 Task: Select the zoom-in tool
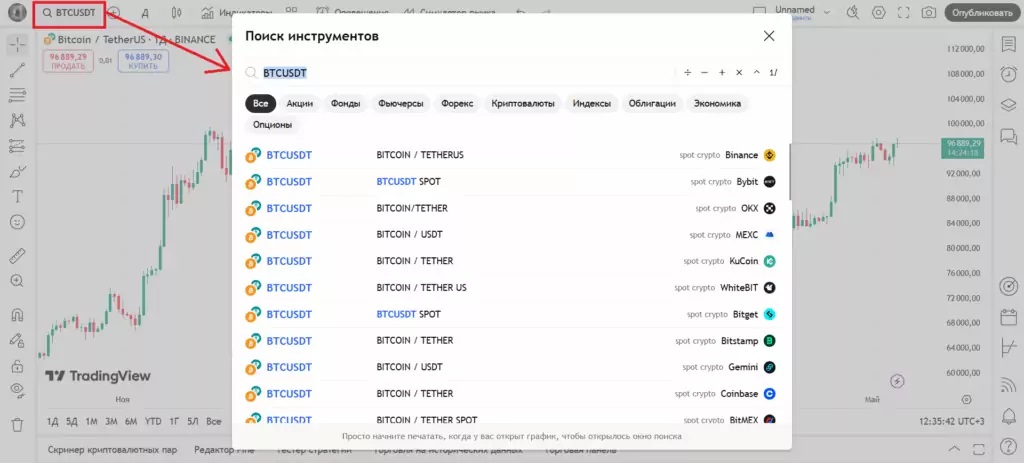click(18, 281)
